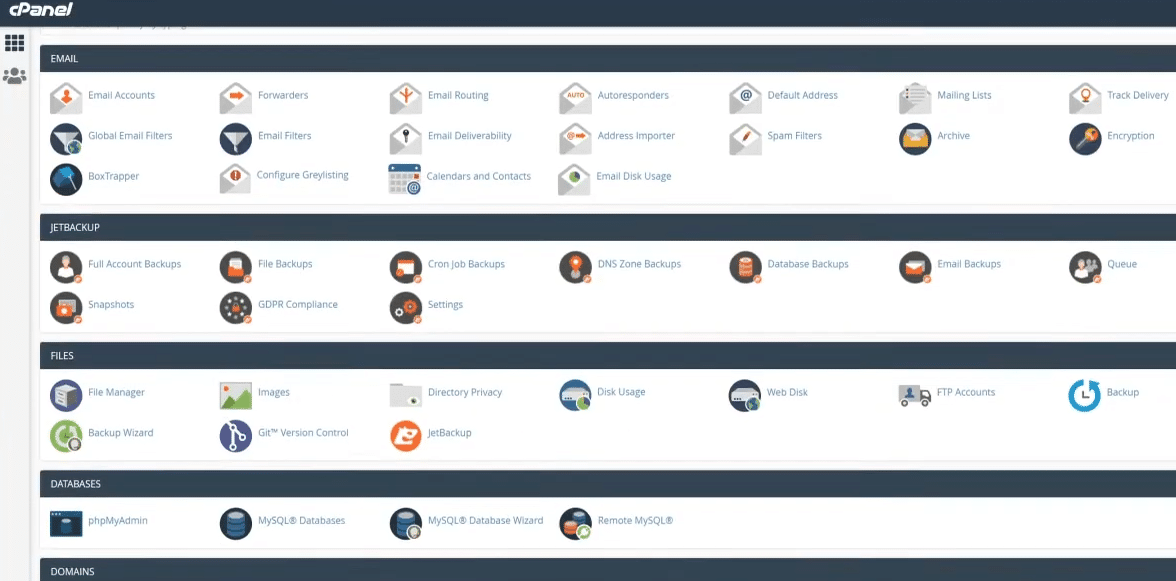Collapse the EMAIL section header
Viewport: 1176px width, 581px height.
click(608, 58)
